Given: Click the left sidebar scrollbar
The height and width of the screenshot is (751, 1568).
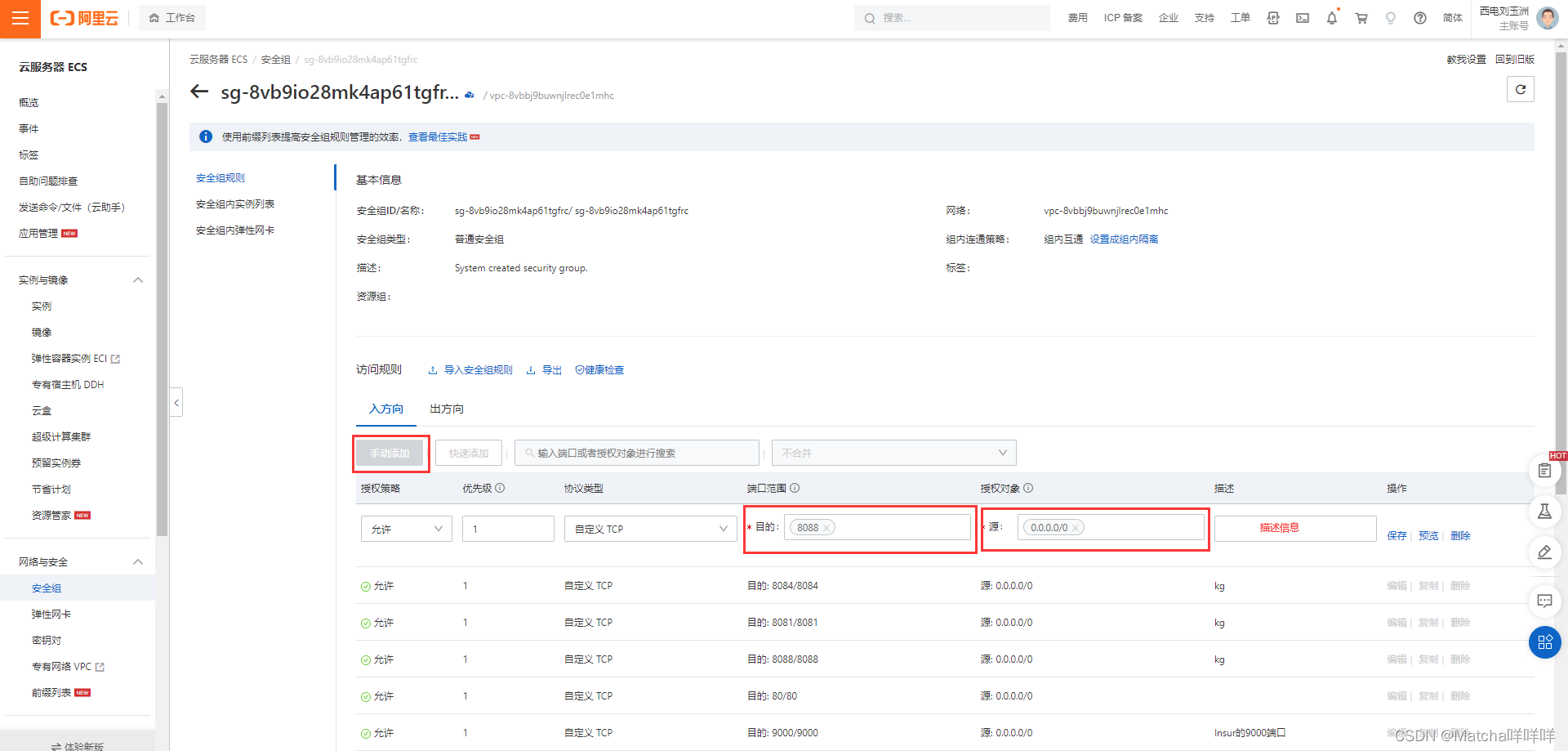Looking at the screenshot, I should [162, 319].
